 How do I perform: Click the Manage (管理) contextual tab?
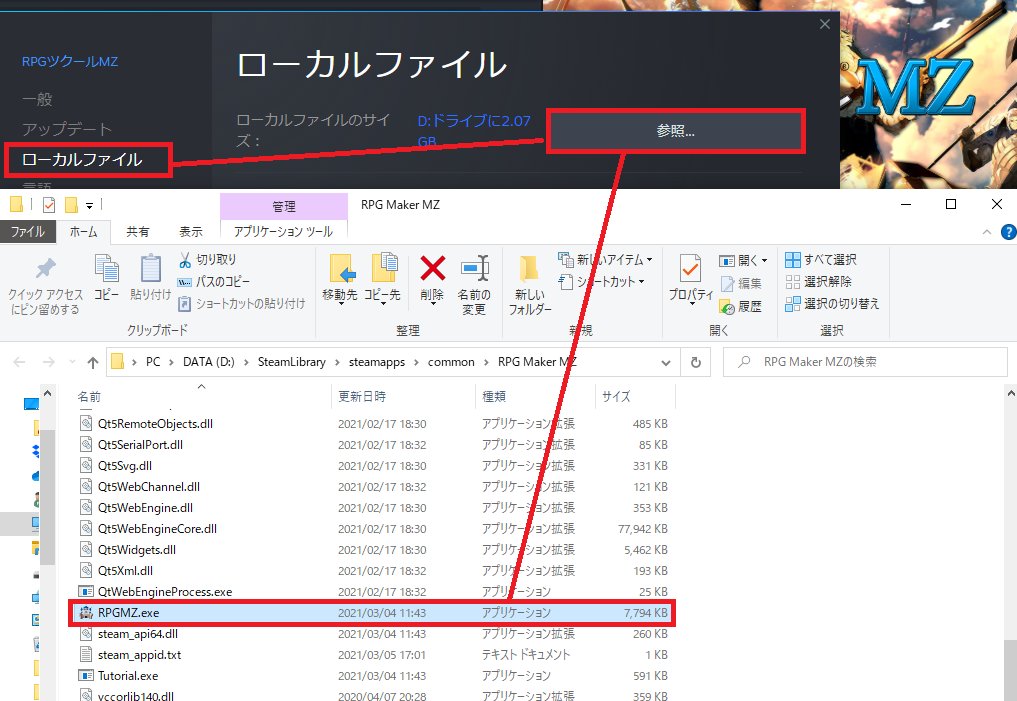283,206
